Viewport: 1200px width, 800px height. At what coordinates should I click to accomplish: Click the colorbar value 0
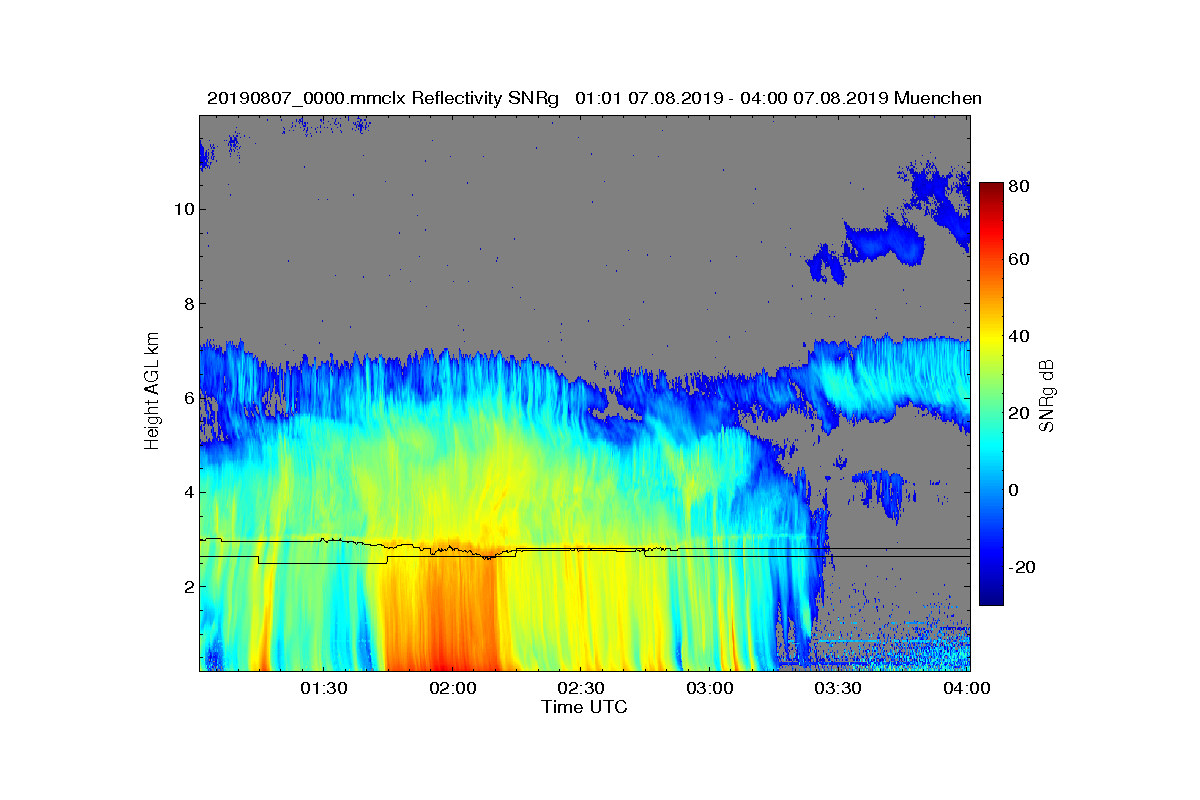1016,490
